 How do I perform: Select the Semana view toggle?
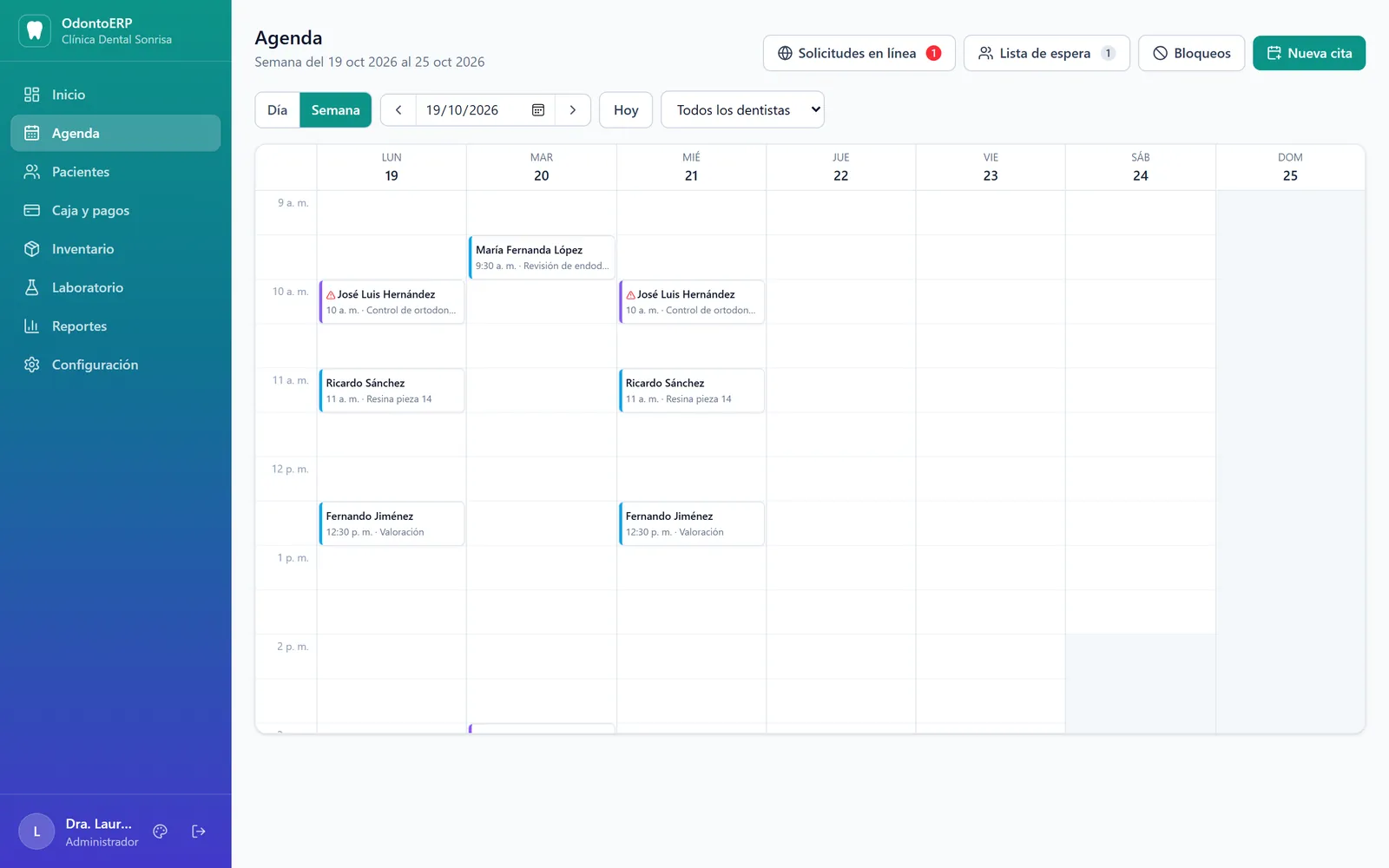pos(335,110)
